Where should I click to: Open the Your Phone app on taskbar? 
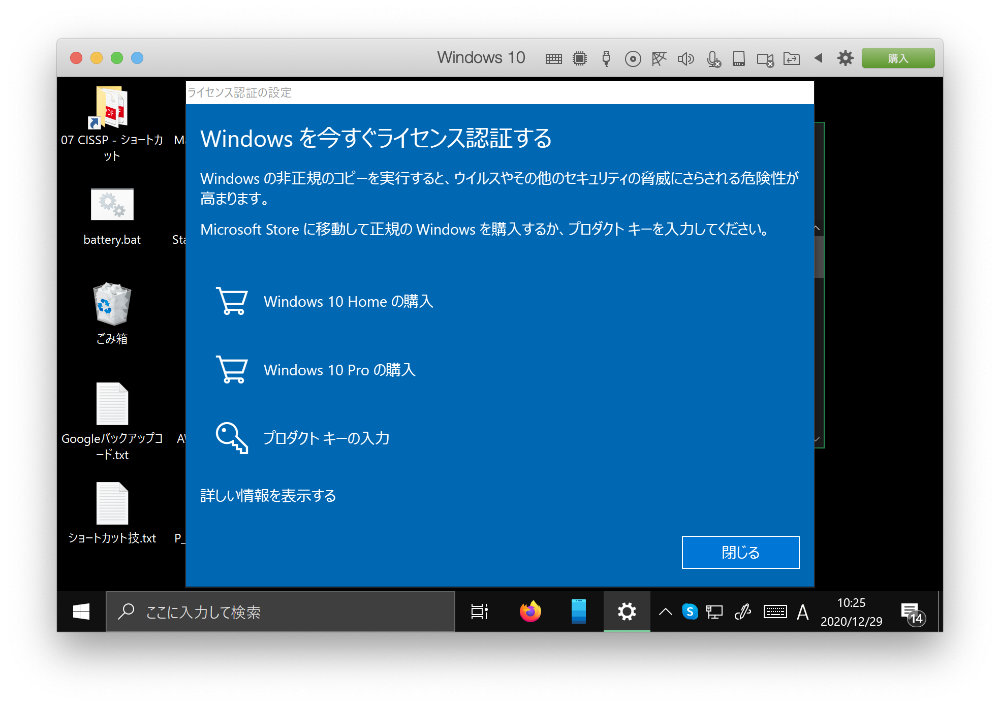pyautogui.click(x=578, y=612)
